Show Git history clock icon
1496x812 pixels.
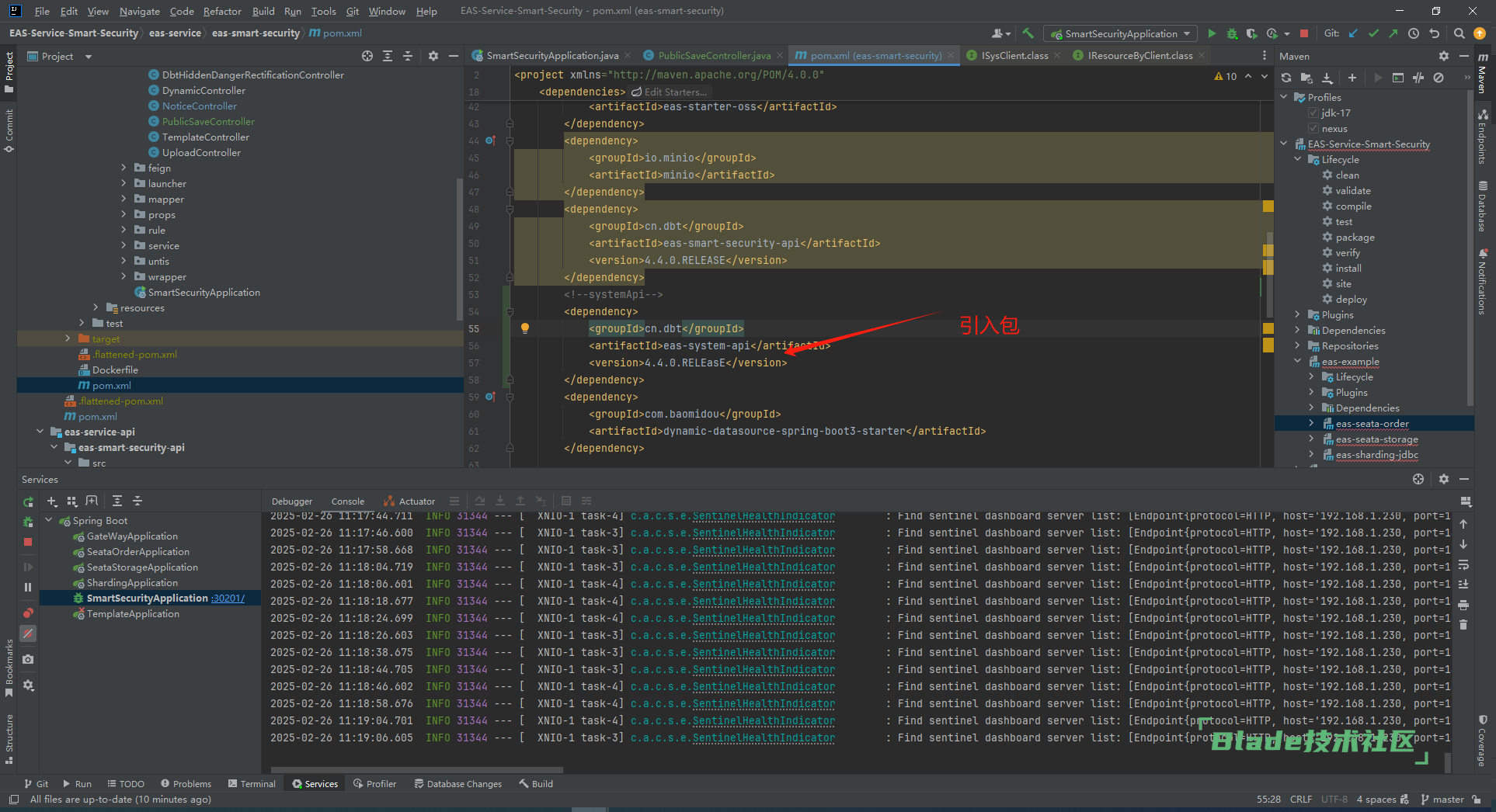(x=1414, y=33)
